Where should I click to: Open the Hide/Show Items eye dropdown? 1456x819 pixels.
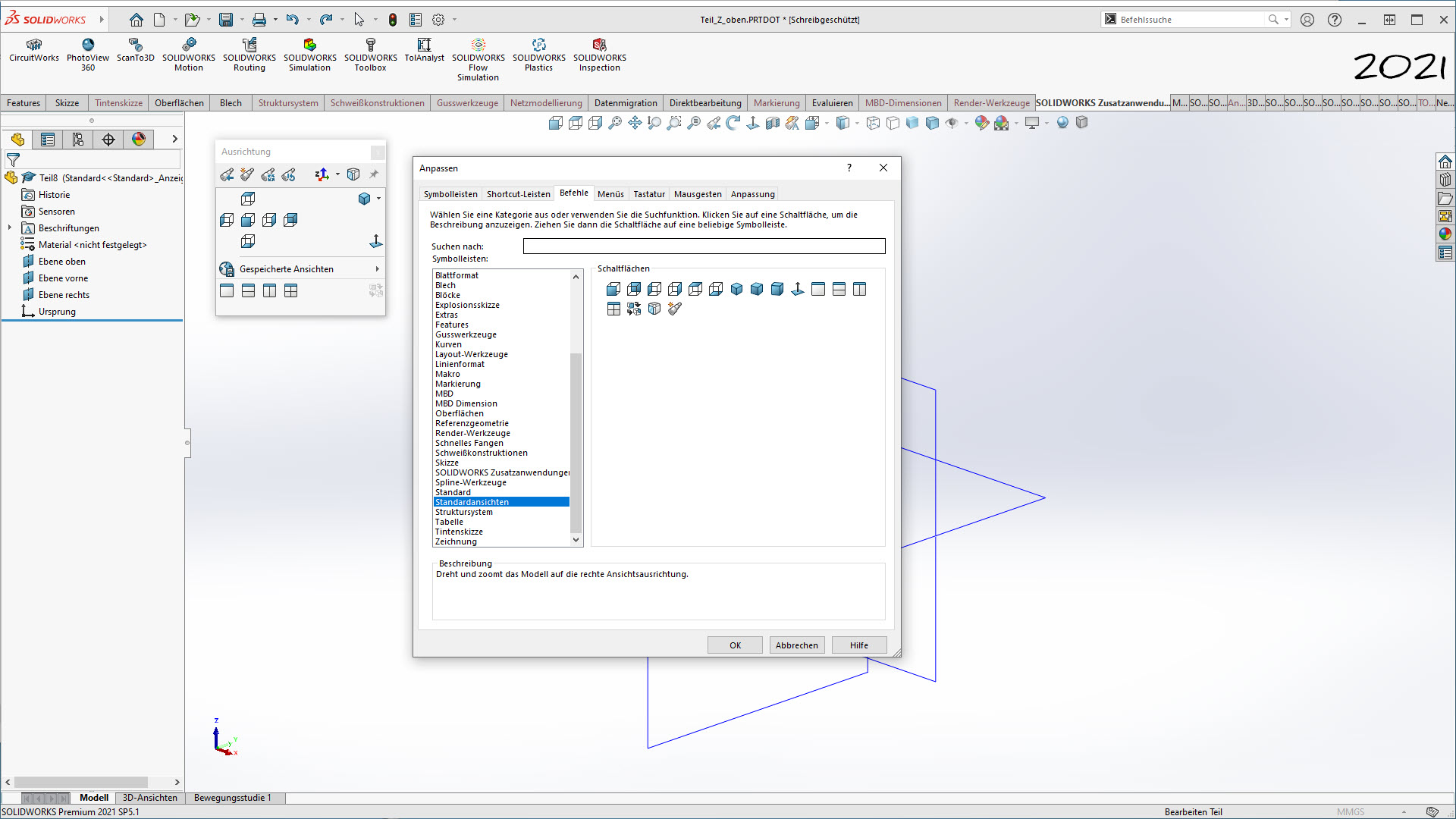pyautogui.click(x=966, y=123)
